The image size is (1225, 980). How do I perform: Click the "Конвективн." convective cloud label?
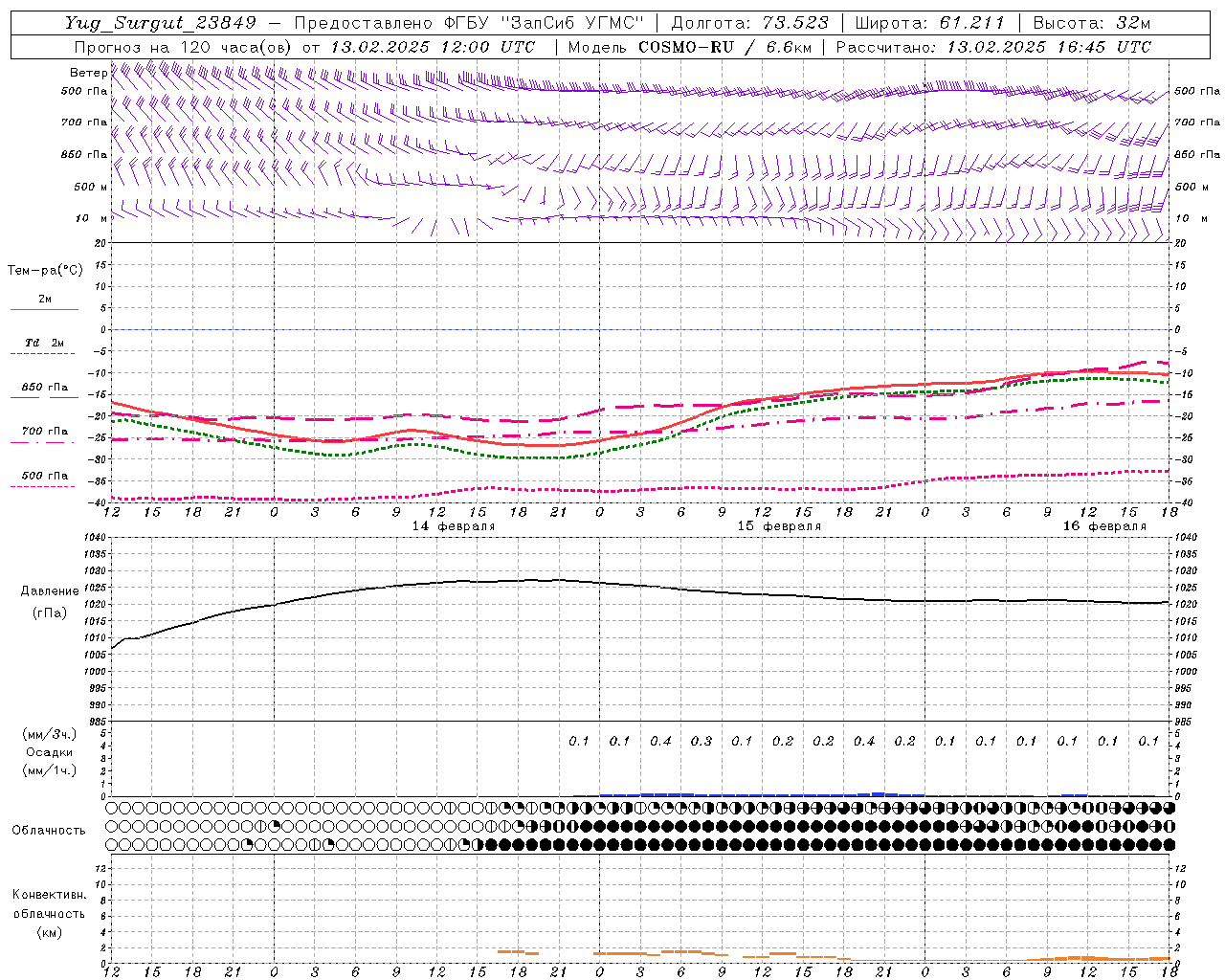coord(49,895)
